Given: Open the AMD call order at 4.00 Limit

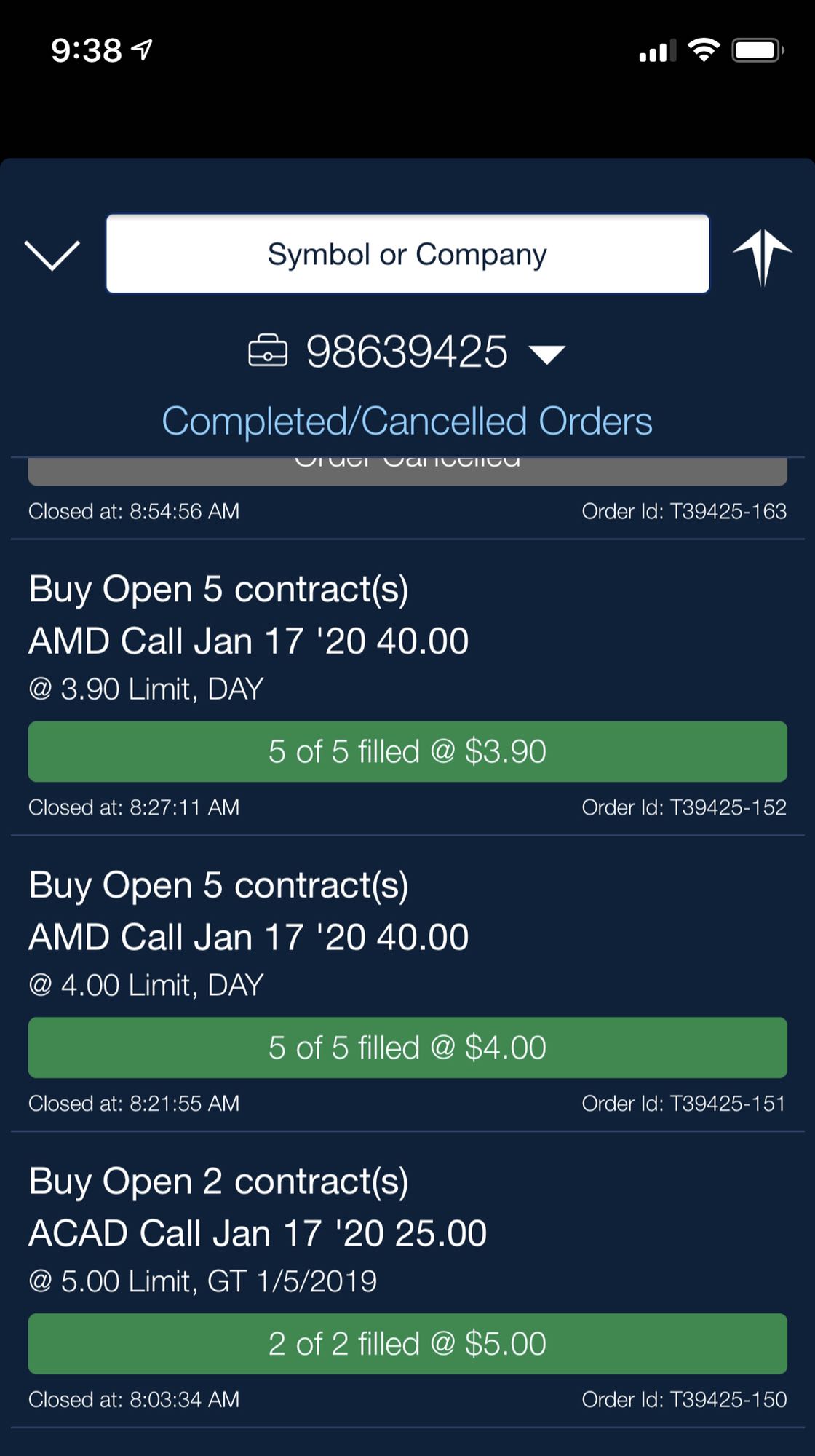Looking at the screenshot, I should tap(248, 937).
